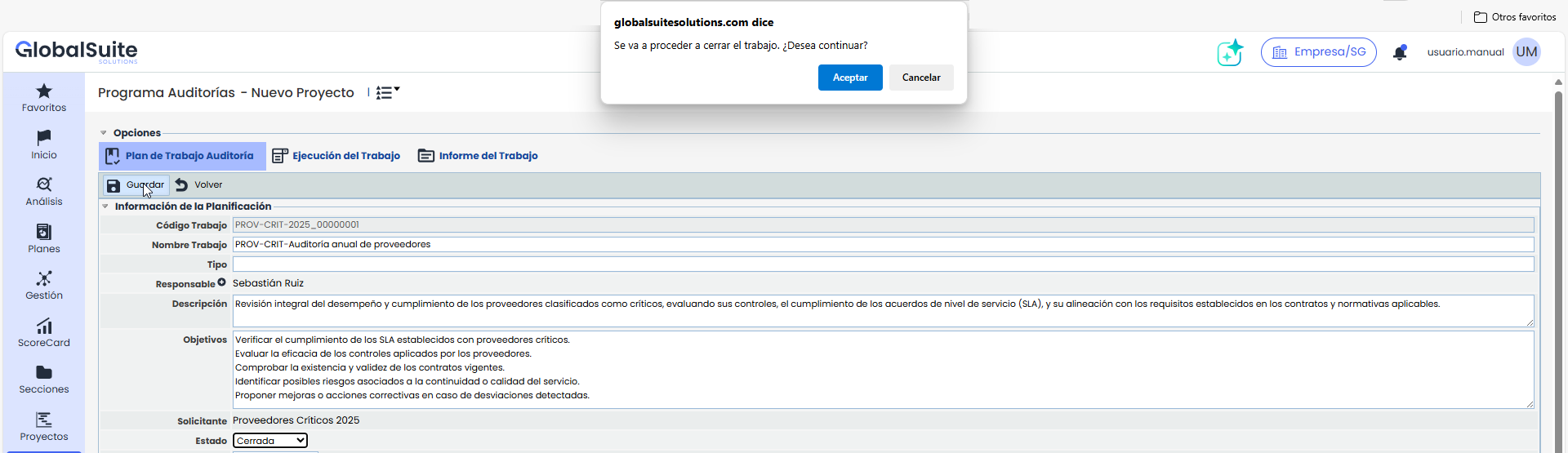The width and height of the screenshot is (1568, 453).
Task: Click the notifications bell icon
Action: tap(1400, 52)
